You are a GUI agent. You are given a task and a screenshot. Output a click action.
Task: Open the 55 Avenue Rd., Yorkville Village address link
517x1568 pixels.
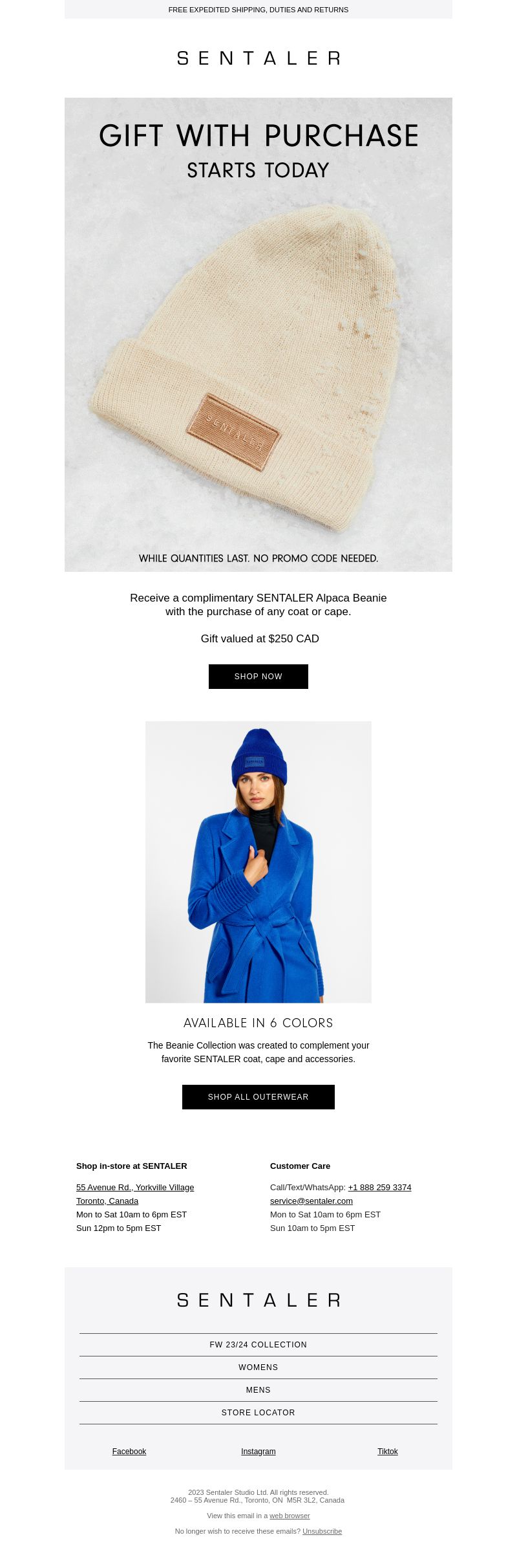click(135, 1188)
